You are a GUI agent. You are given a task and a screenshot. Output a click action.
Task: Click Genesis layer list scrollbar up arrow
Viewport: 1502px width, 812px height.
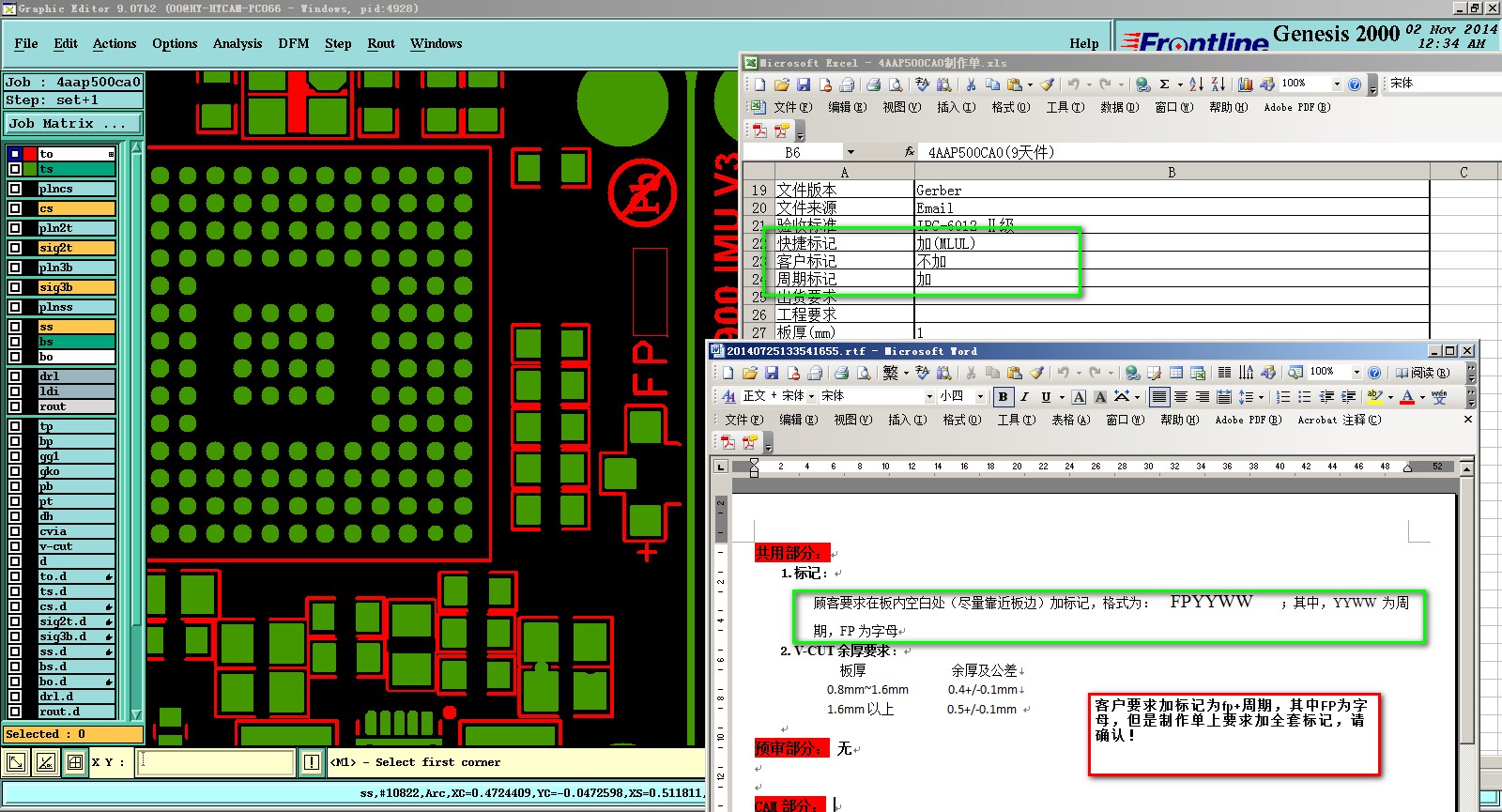[136, 147]
